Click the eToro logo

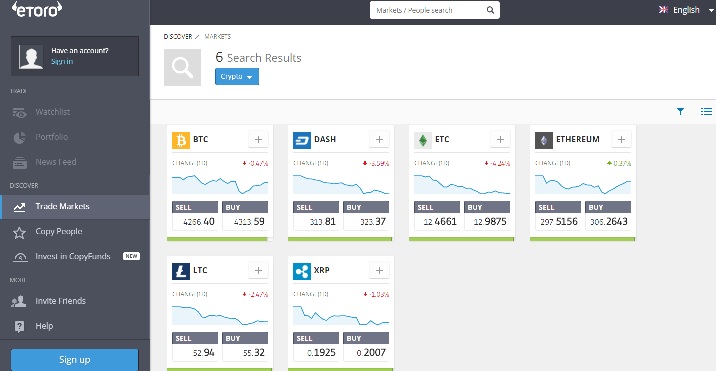click(x=37, y=9)
